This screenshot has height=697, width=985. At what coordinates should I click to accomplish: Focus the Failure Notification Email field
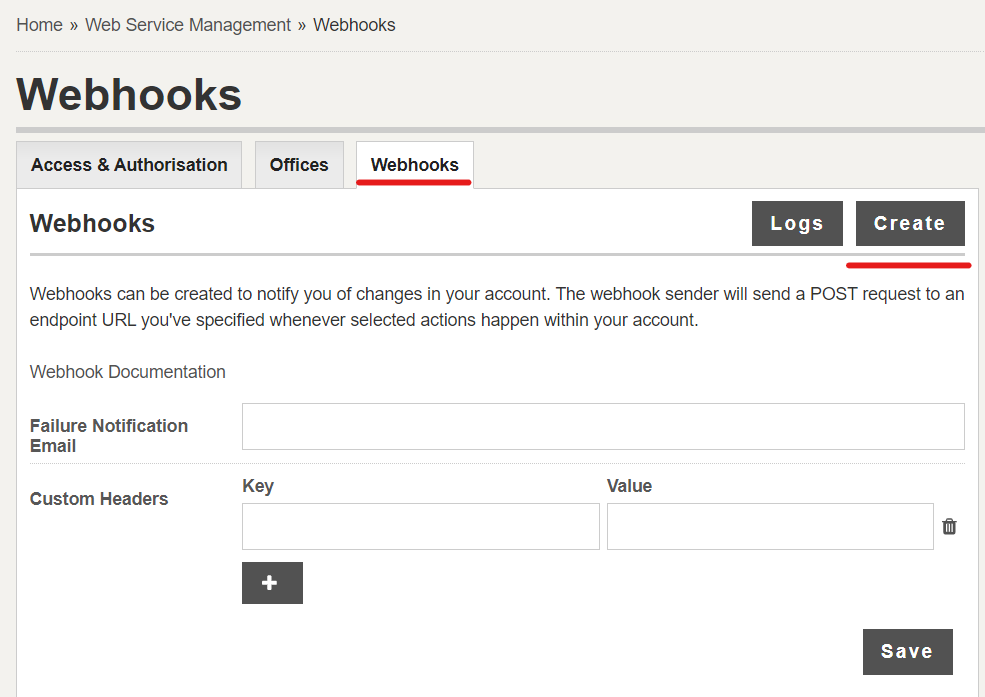[603, 426]
